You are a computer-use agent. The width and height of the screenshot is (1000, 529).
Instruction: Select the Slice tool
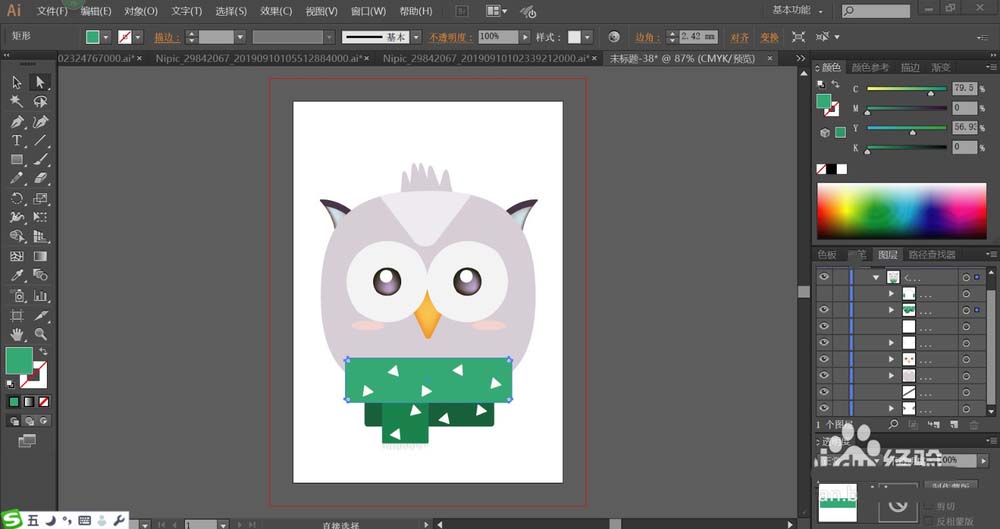(x=40, y=315)
